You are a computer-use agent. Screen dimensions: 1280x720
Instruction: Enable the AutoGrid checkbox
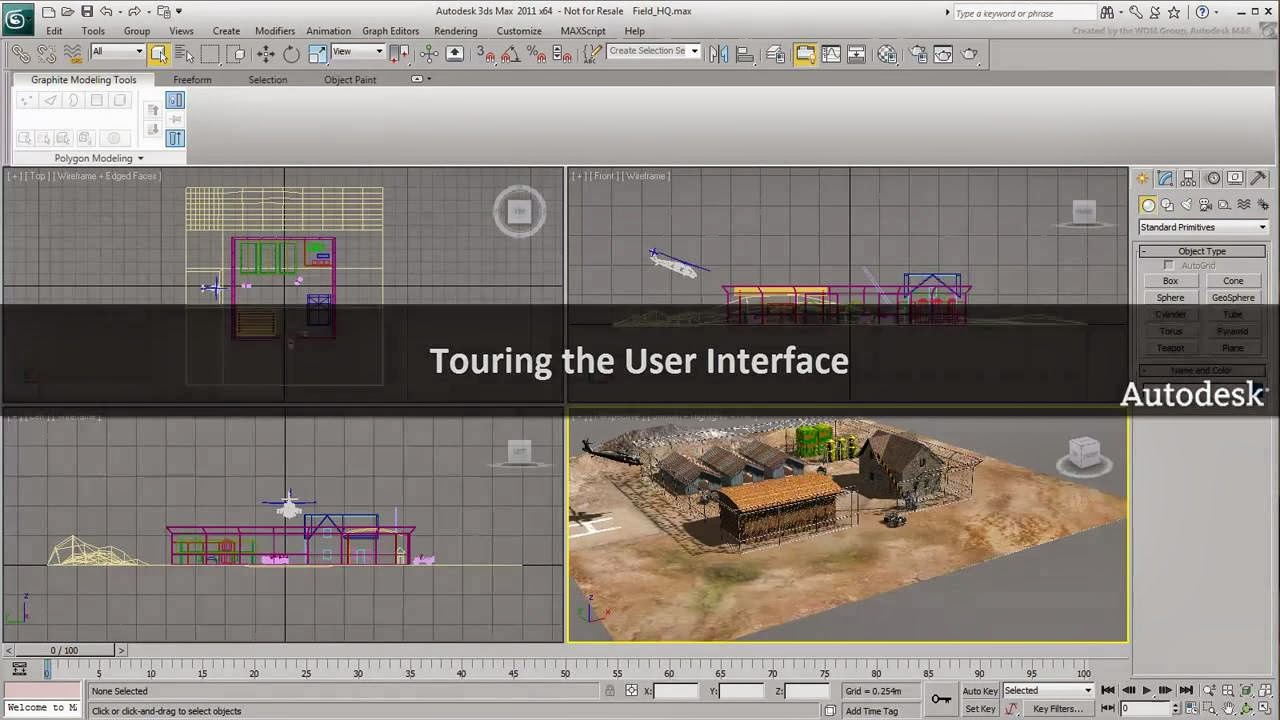pyautogui.click(x=1167, y=265)
